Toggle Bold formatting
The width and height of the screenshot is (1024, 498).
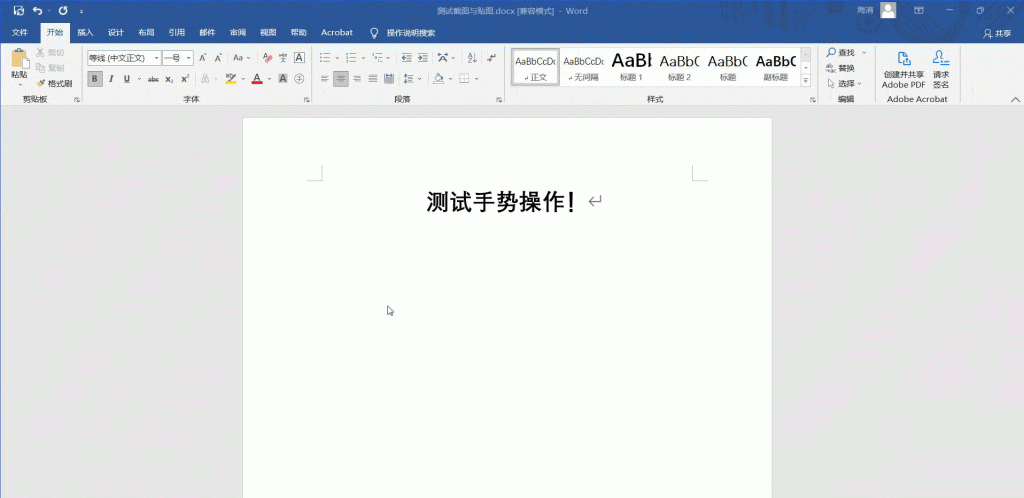[95, 79]
